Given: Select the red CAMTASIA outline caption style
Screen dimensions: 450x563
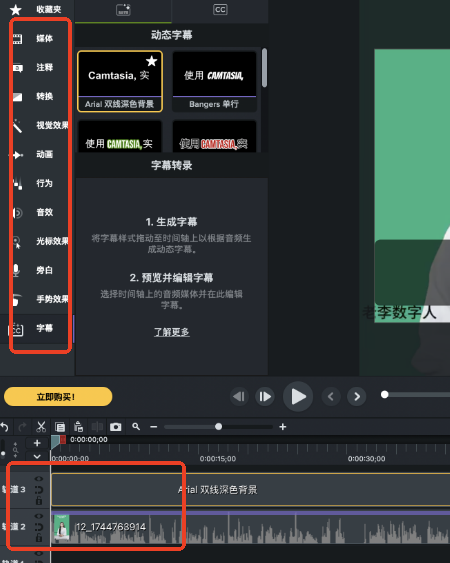Looking at the screenshot, I should [214, 137].
